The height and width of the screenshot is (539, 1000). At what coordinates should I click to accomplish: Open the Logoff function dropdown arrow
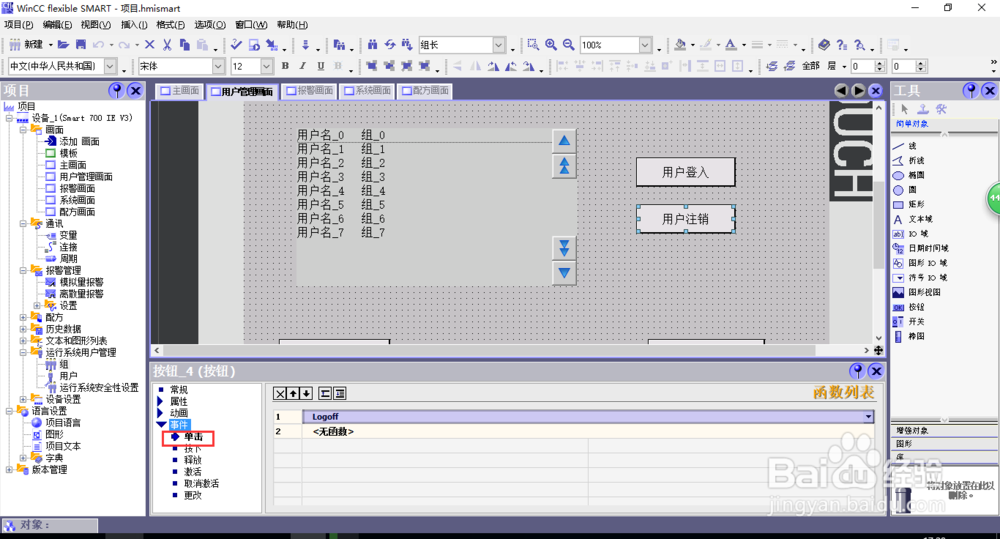(x=868, y=417)
